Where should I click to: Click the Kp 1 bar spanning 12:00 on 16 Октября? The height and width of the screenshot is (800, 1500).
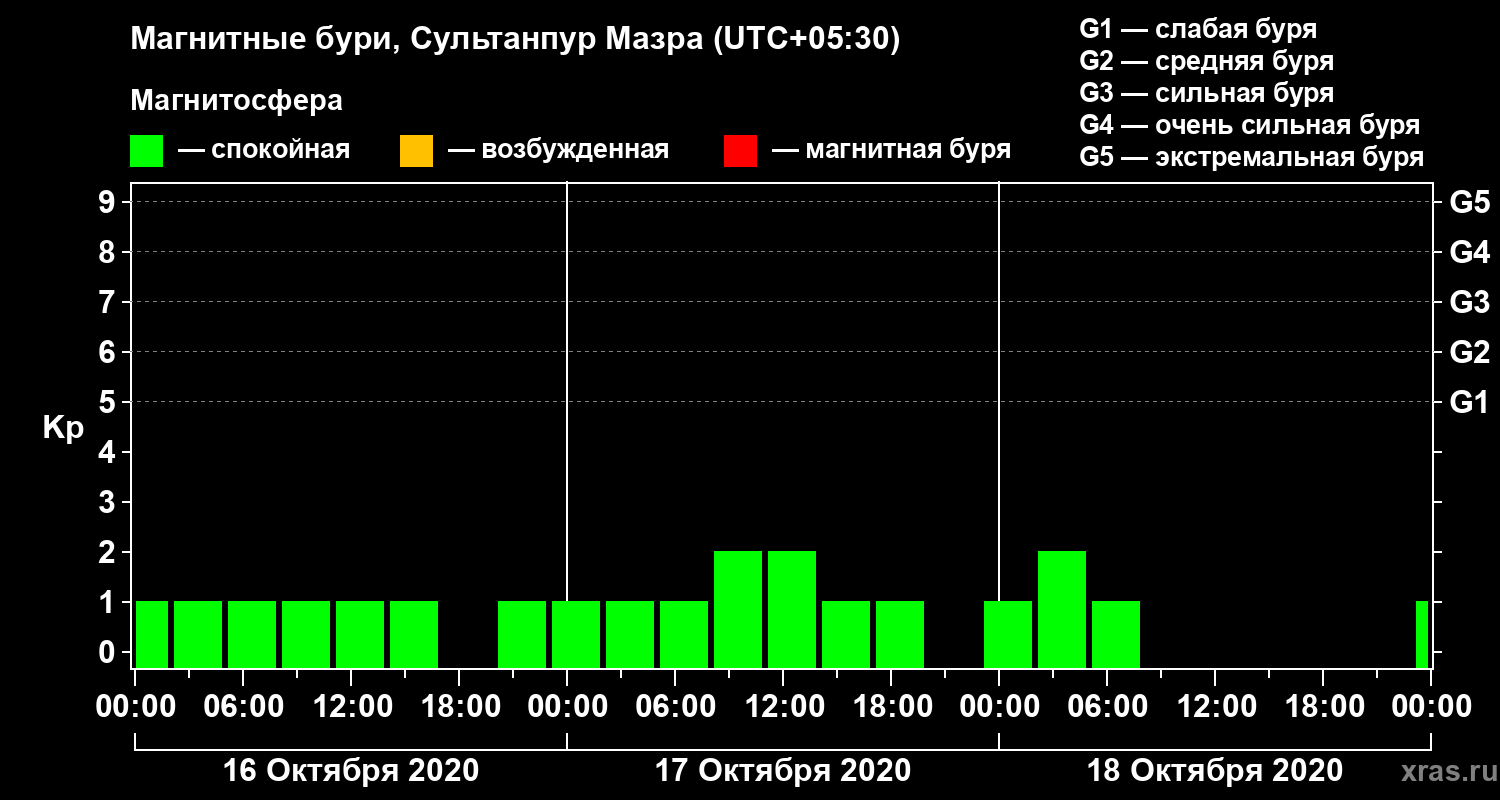[360, 634]
